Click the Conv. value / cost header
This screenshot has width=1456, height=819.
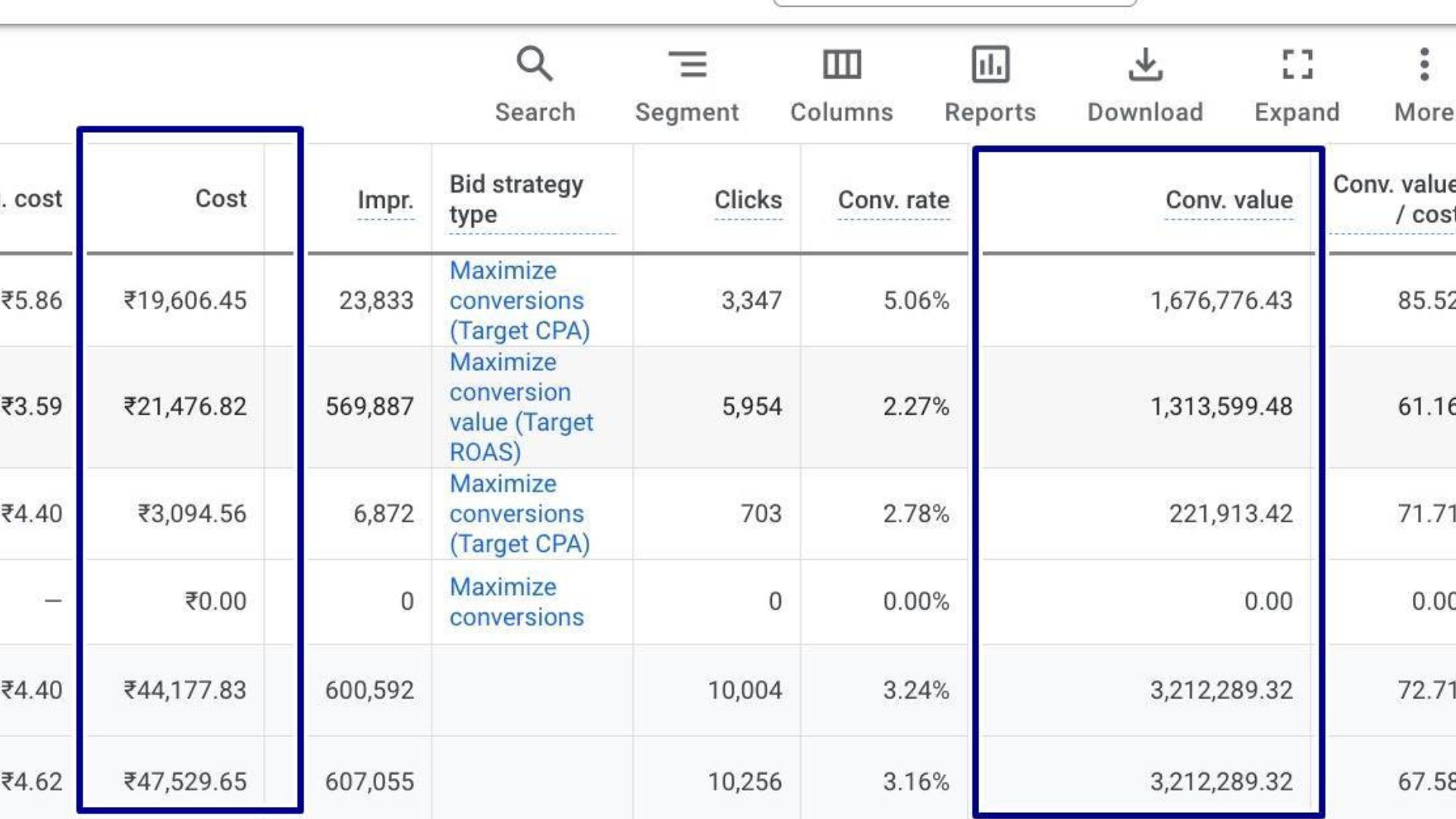(x=1395, y=199)
